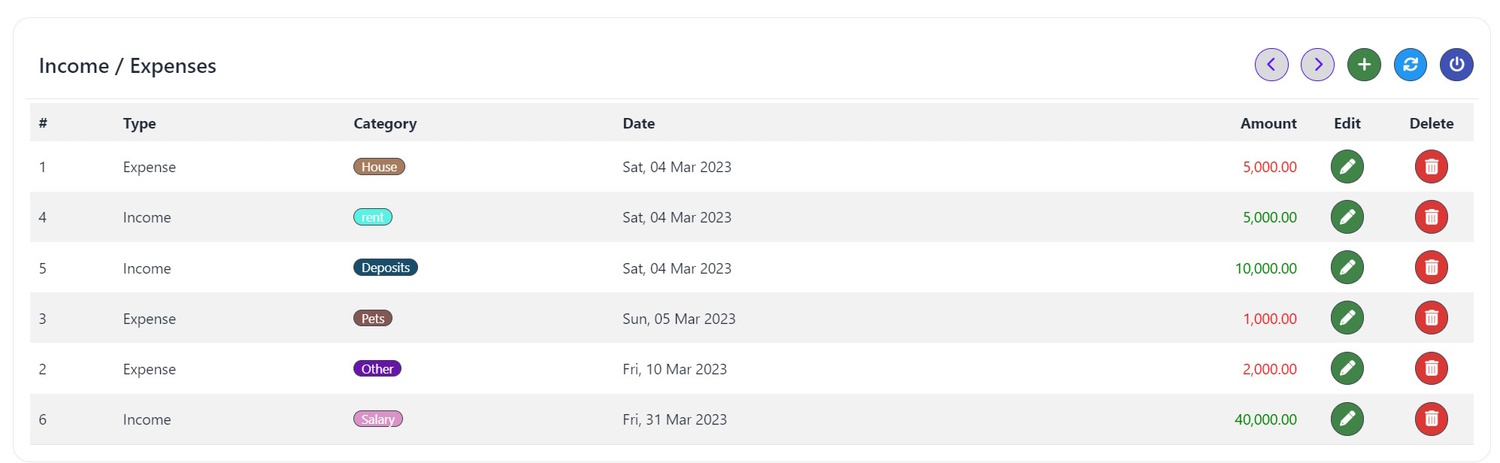Viewport: 1500px width, 463px height.
Task: Edit the Deposits income entry
Action: coord(1347,268)
